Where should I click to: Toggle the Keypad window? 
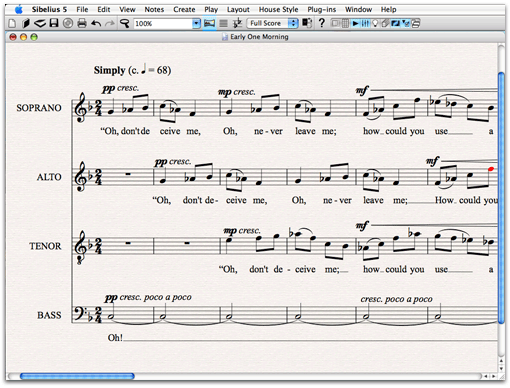click(x=345, y=24)
